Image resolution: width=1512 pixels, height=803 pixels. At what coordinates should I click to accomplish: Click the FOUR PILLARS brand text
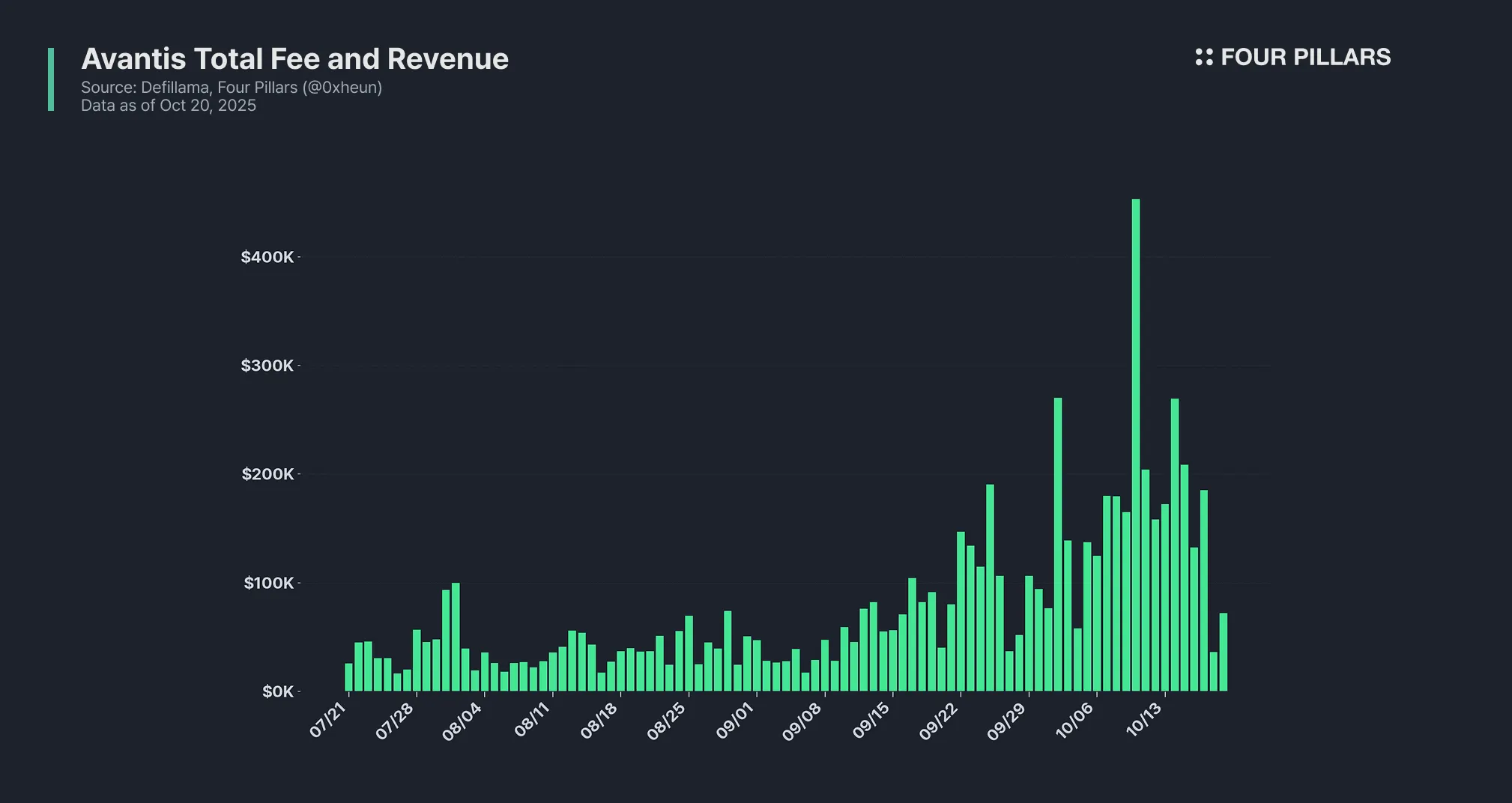1305,57
